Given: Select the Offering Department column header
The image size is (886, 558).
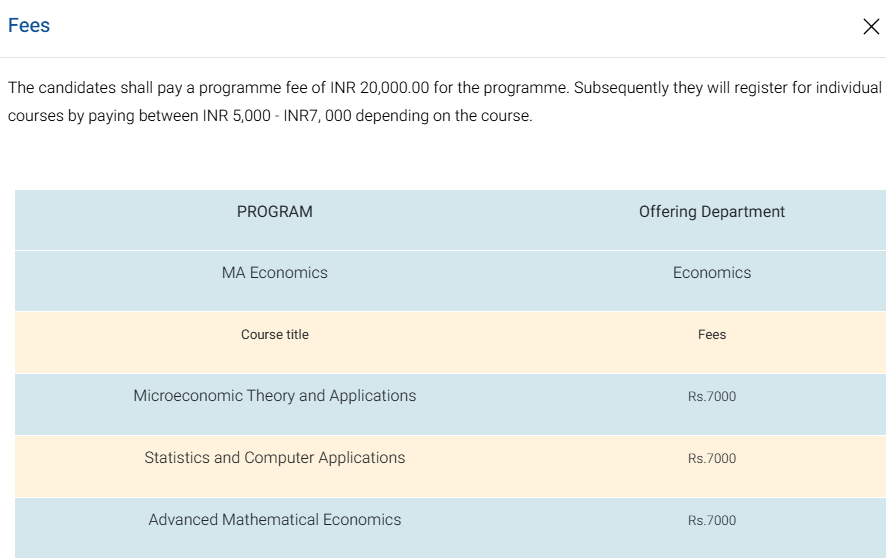Looking at the screenshot, I should [x=711, y=212].
